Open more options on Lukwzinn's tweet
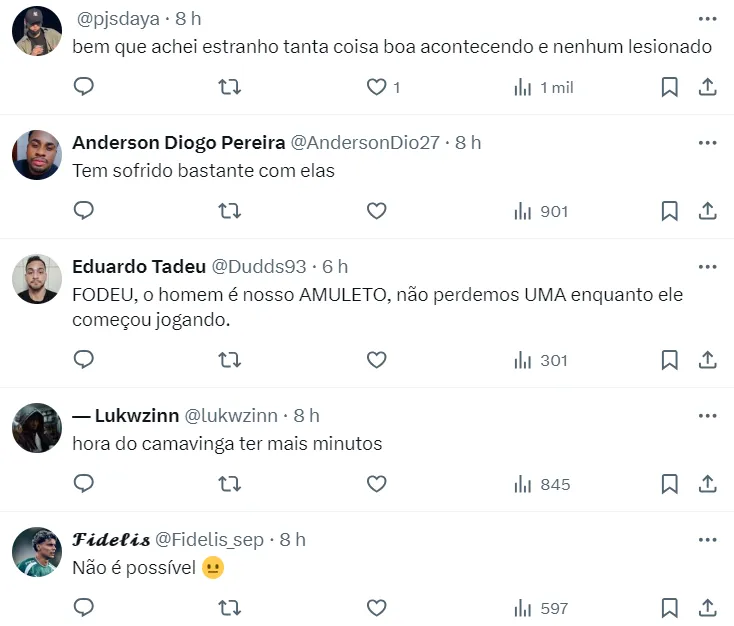 pos(707,415)
